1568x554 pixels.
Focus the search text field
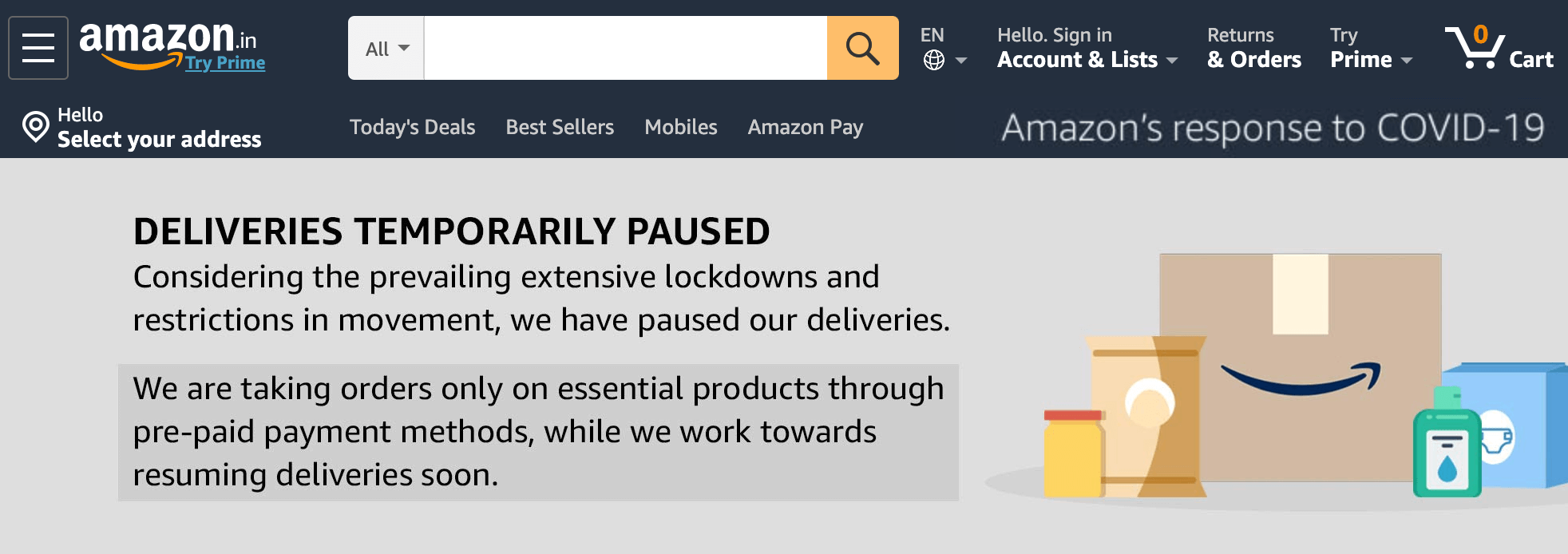pyautogui.click(x=625, y=48)
